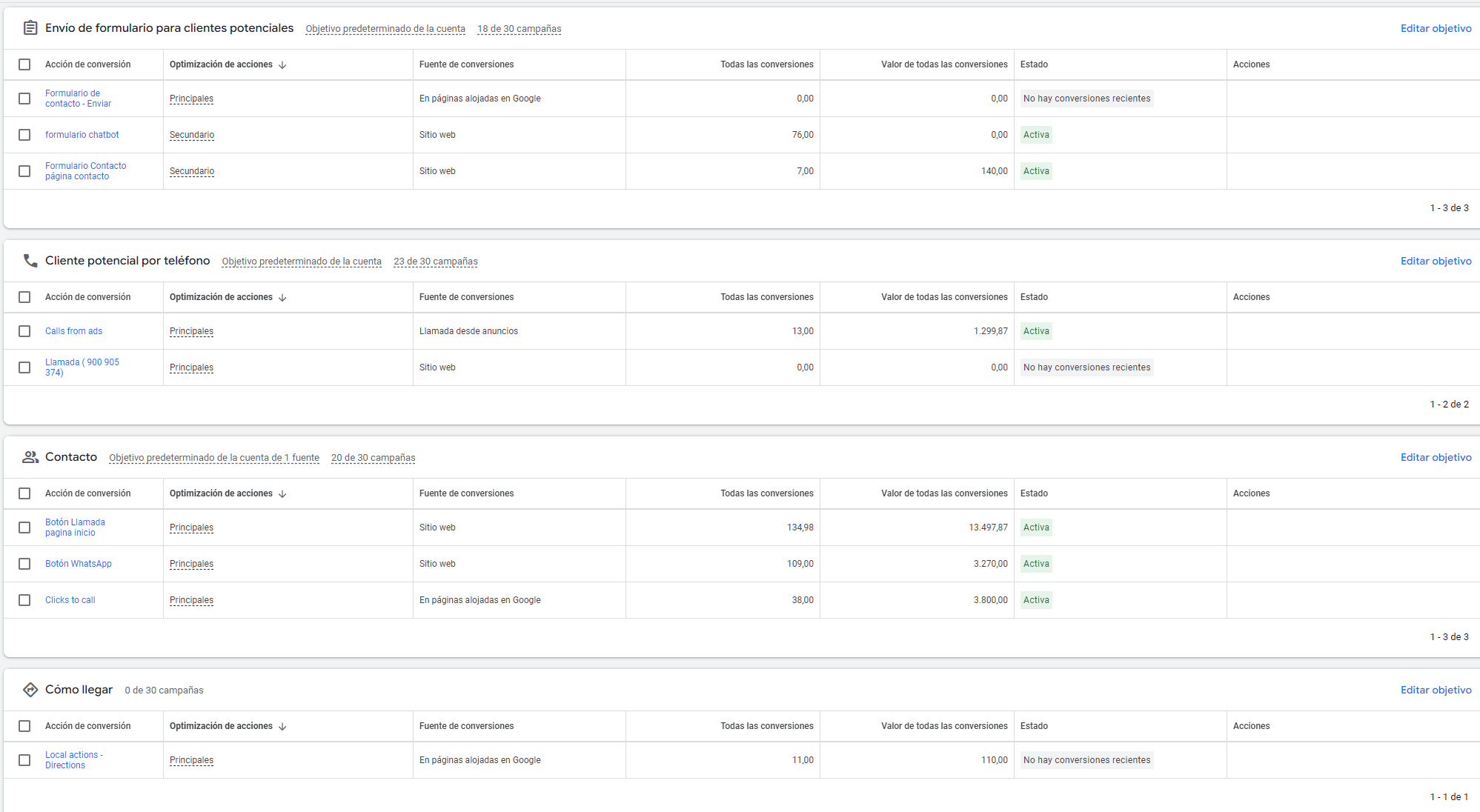The height and width of the screenshot is (812, 1480).
Task: Open the formulario chatbot conversion action
Action: [x=82, y=135]
